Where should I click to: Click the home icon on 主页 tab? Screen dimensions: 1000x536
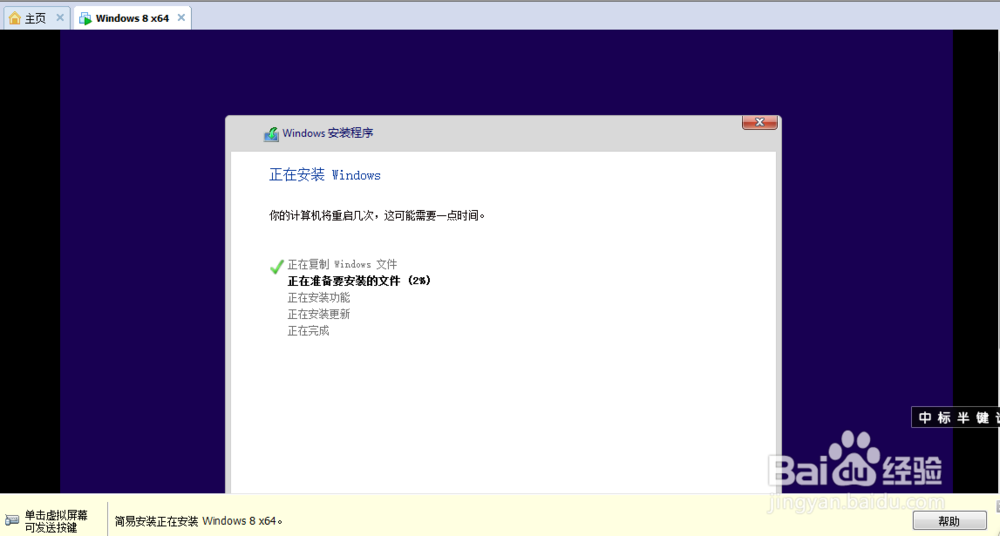[15, 18]
